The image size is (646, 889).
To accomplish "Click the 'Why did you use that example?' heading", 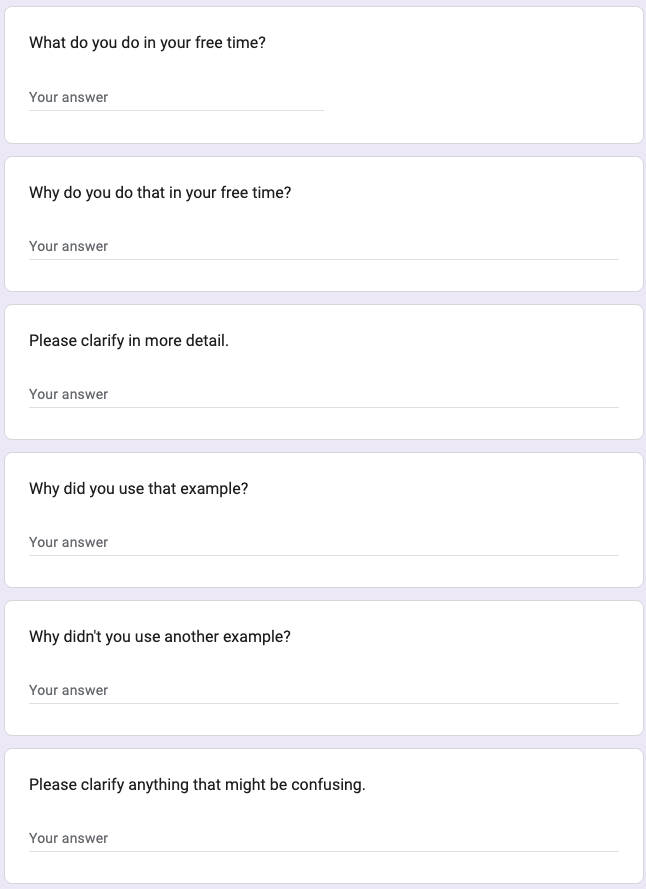I will click(138, 489).
